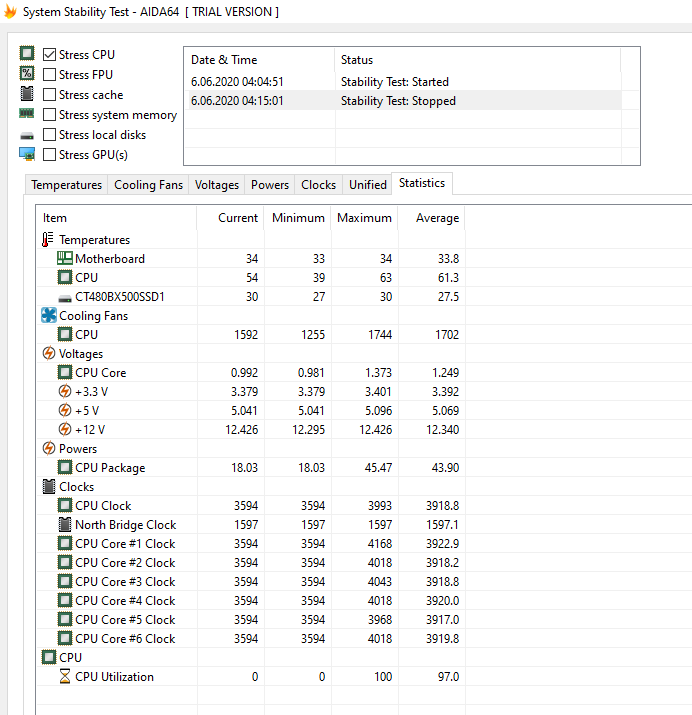Click the Status log column header
Screen dimensions: 692x715
click(478, 60)
